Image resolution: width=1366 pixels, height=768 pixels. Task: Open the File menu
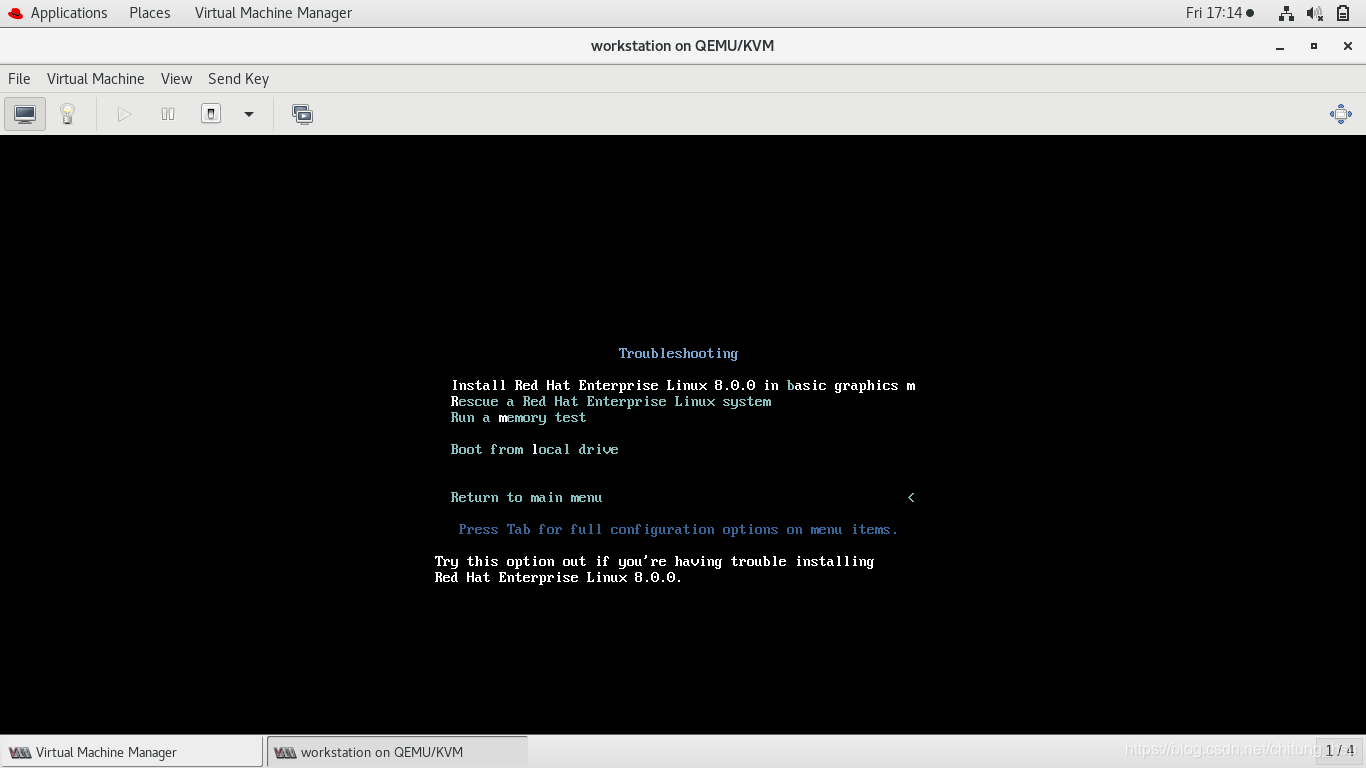pyautogui.click(x=19, y=79)
